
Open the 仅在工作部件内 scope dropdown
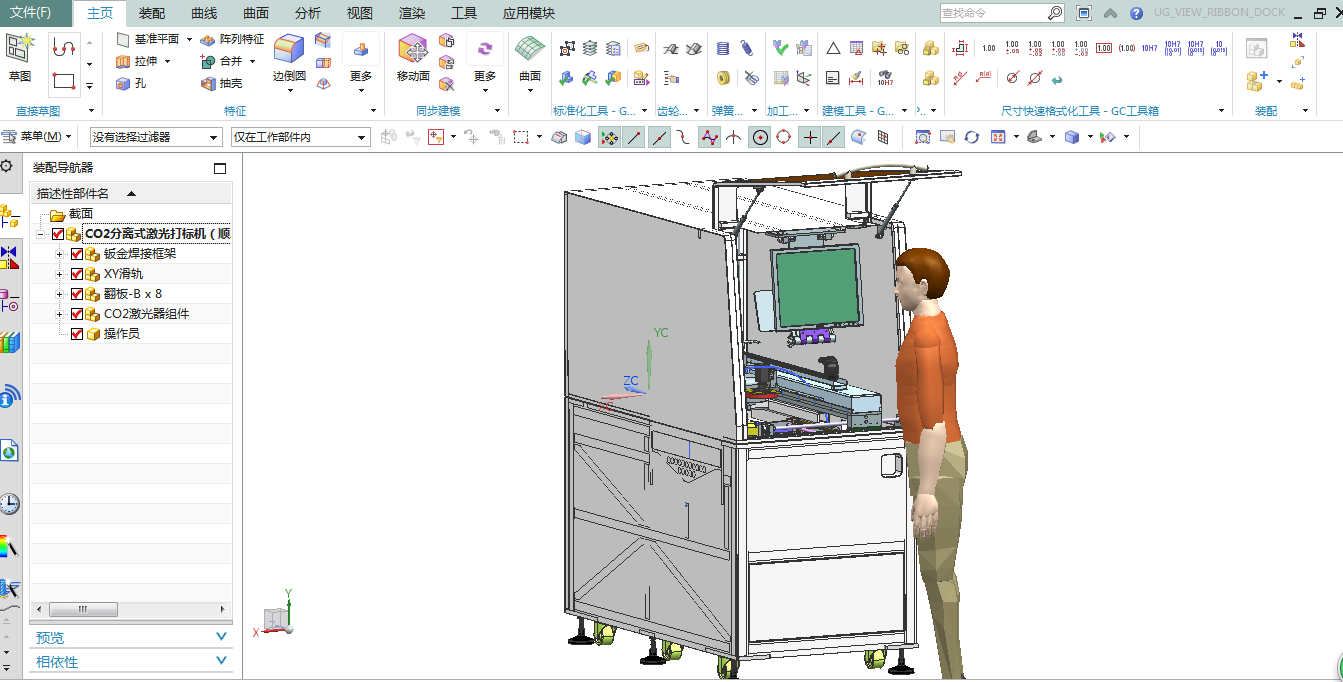point(300,137)
